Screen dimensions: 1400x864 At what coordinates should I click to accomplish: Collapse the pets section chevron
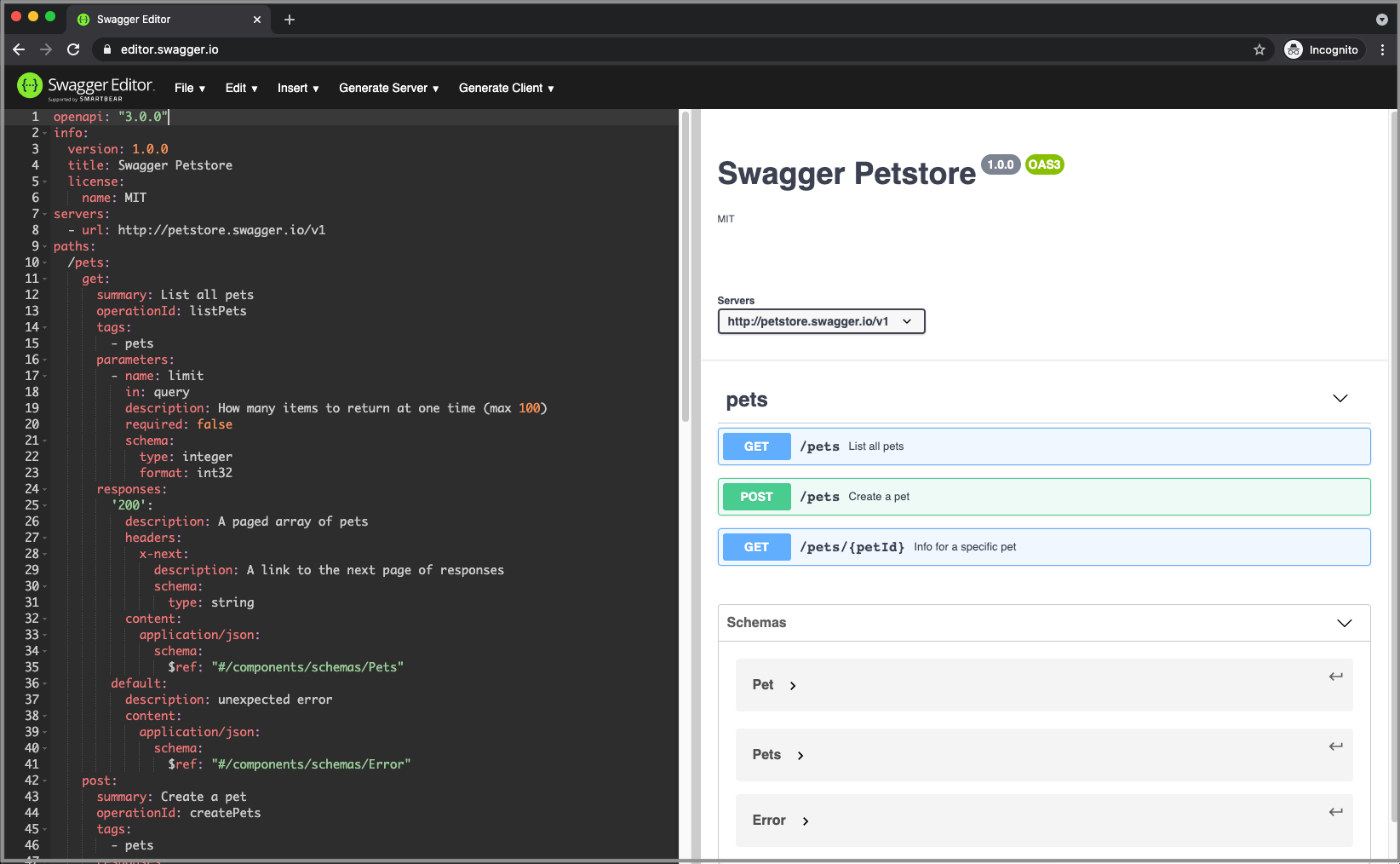click(1340, 398)
